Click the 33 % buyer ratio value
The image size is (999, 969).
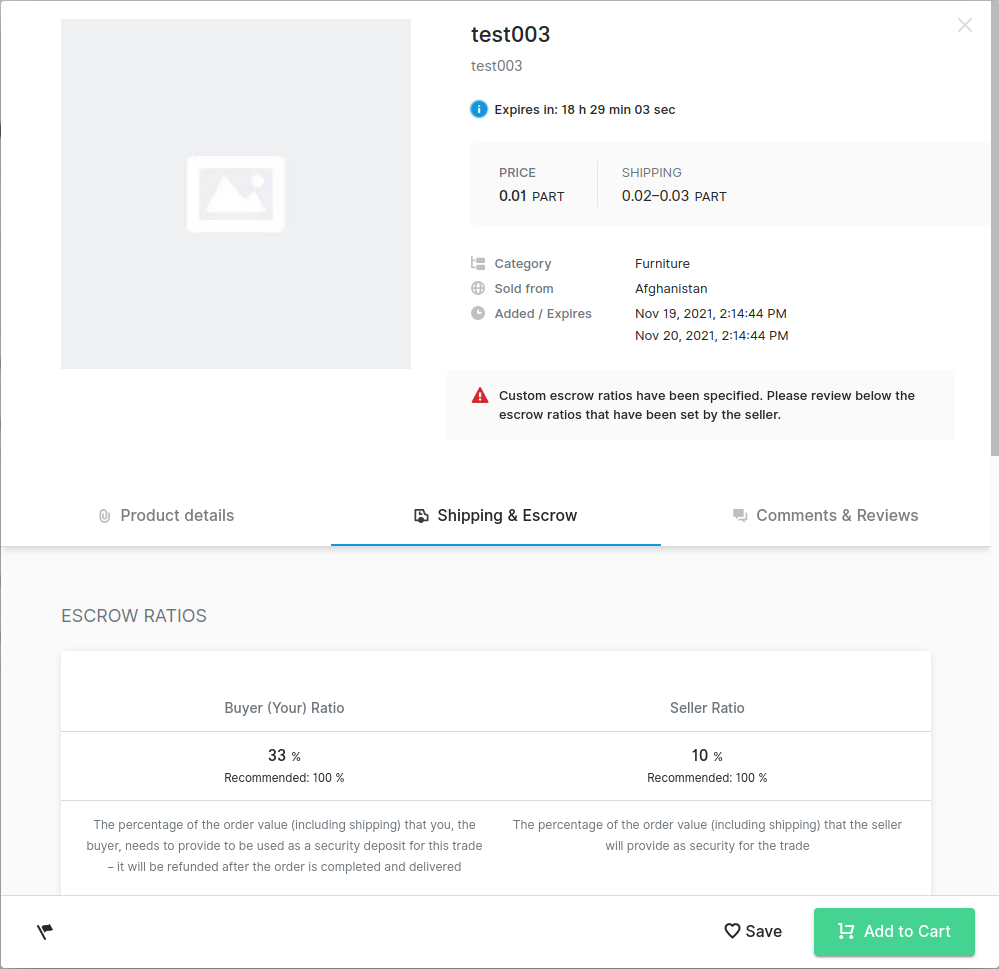click(284, 756)
